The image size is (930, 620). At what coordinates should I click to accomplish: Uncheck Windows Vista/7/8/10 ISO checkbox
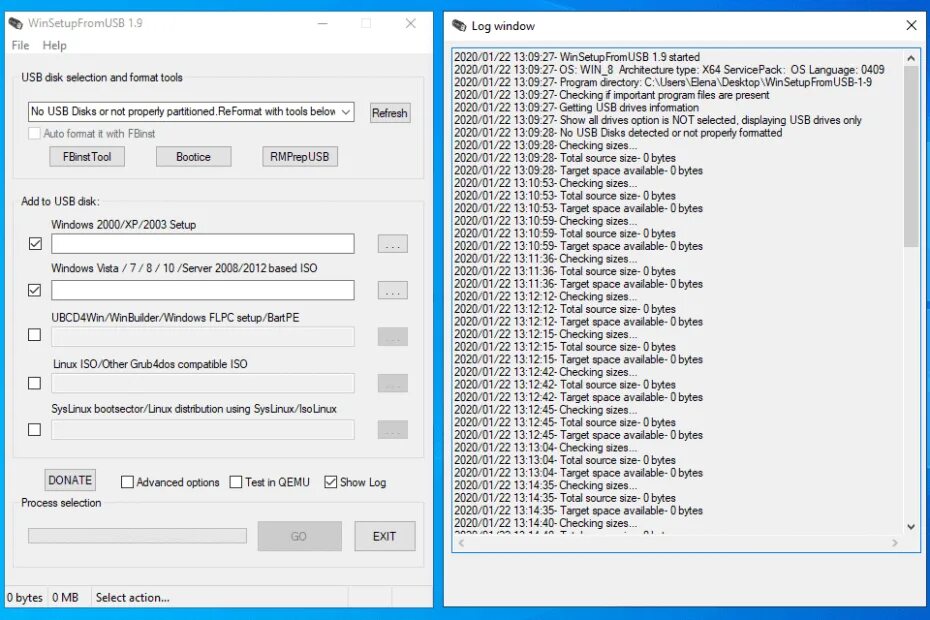[34, 290]
